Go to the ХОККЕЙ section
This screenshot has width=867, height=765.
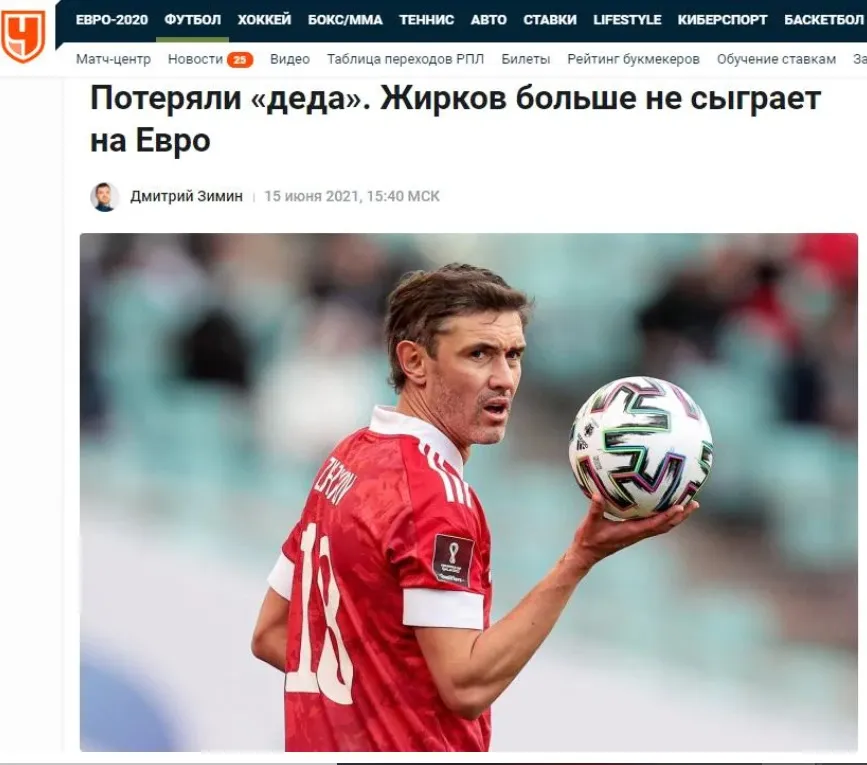264,20
